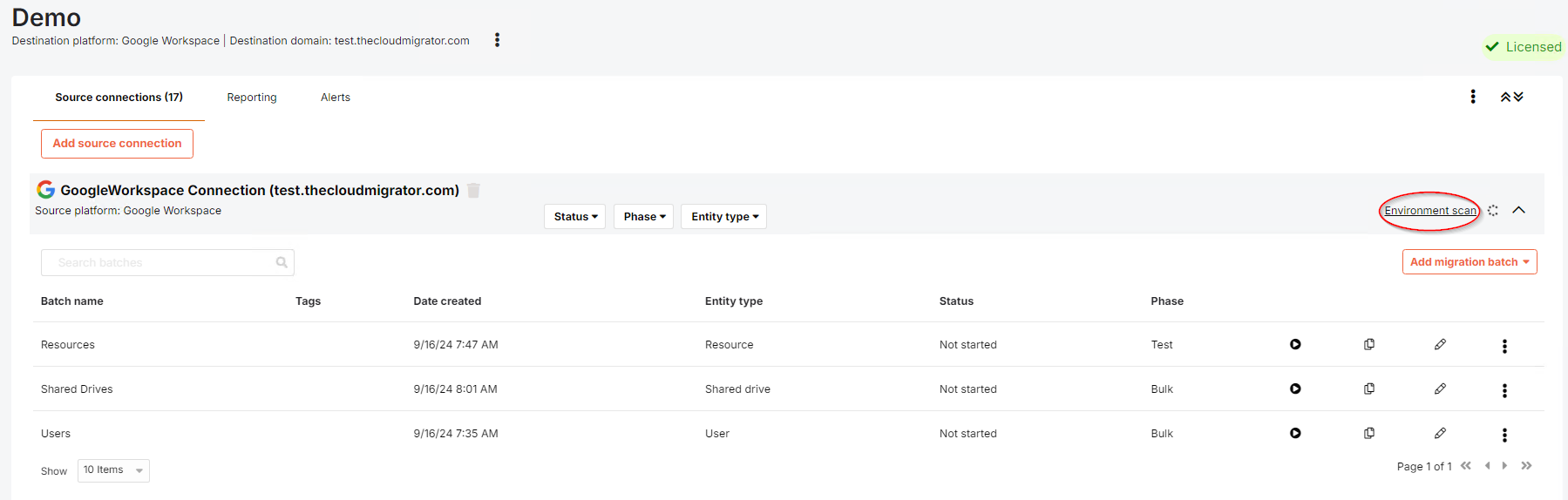Edit the Shared Drives batch with pencil icon
This screenshot has width=1568, height=500.
pos(1440,389)
